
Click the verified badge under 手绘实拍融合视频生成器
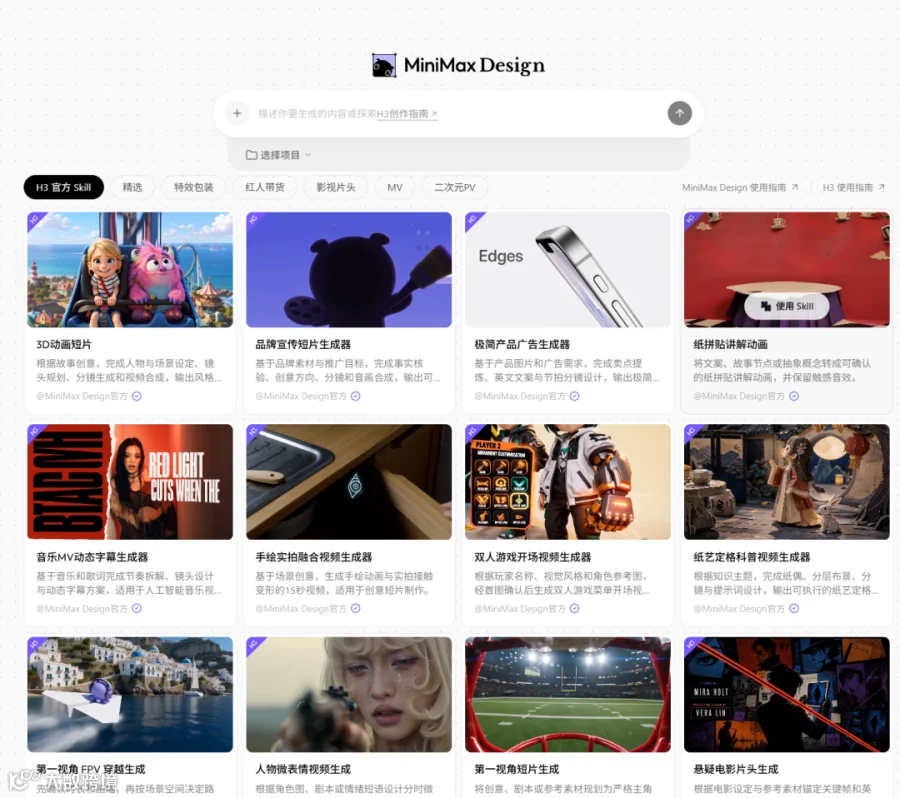pyautogui.click(x=356, y=609)
